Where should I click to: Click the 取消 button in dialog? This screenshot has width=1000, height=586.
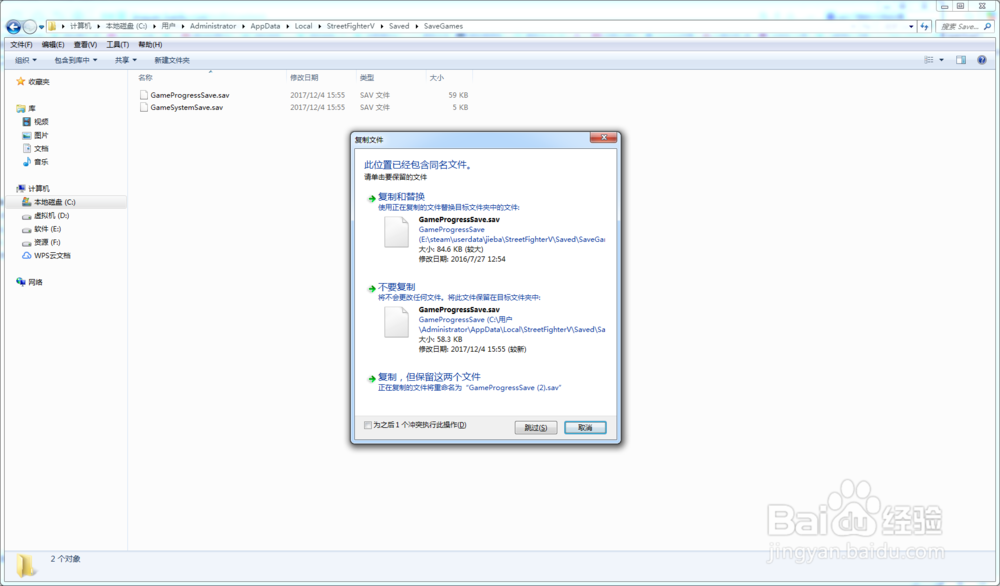point(585,427)
